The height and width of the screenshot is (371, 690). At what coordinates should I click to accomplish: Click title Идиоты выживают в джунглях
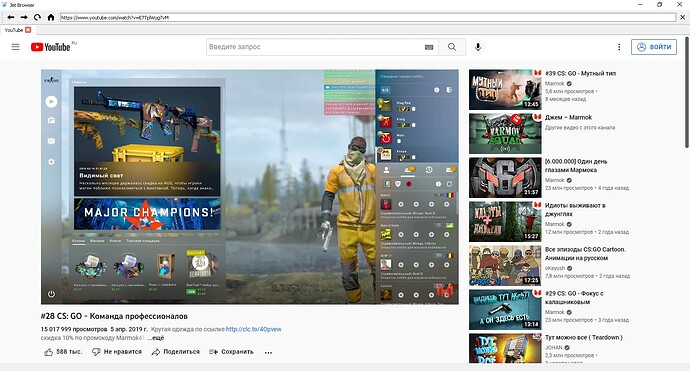pos(575,209)
